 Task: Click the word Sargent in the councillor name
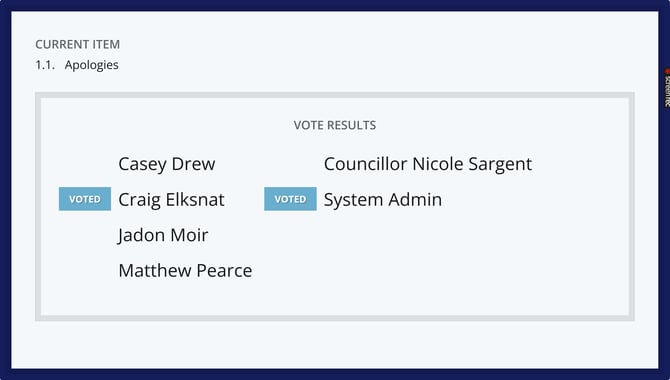point(500,164)
